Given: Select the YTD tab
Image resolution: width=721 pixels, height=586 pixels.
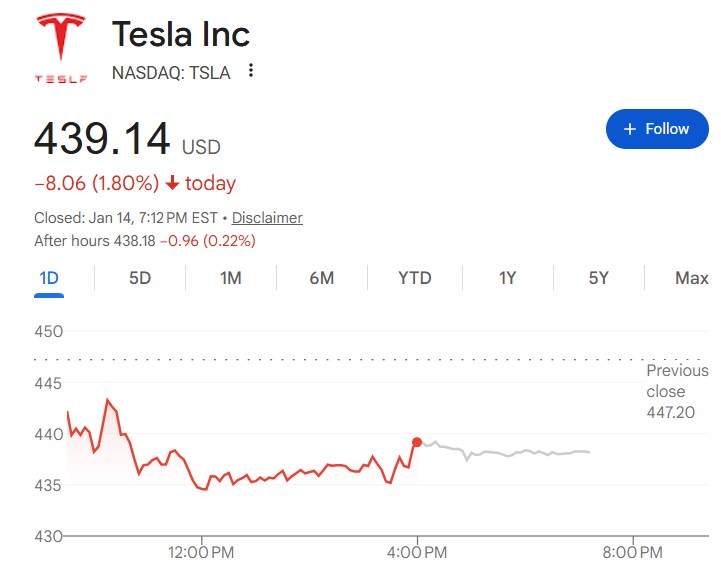Looking at the screenshot, I should click(x=414, y=278).
